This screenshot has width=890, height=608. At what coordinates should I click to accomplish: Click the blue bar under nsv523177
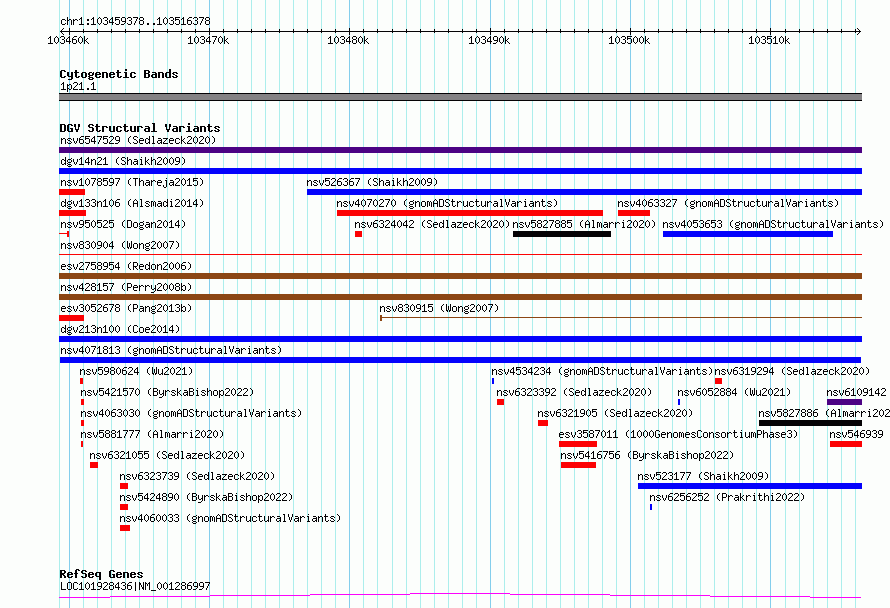click(x=750, y=486)
